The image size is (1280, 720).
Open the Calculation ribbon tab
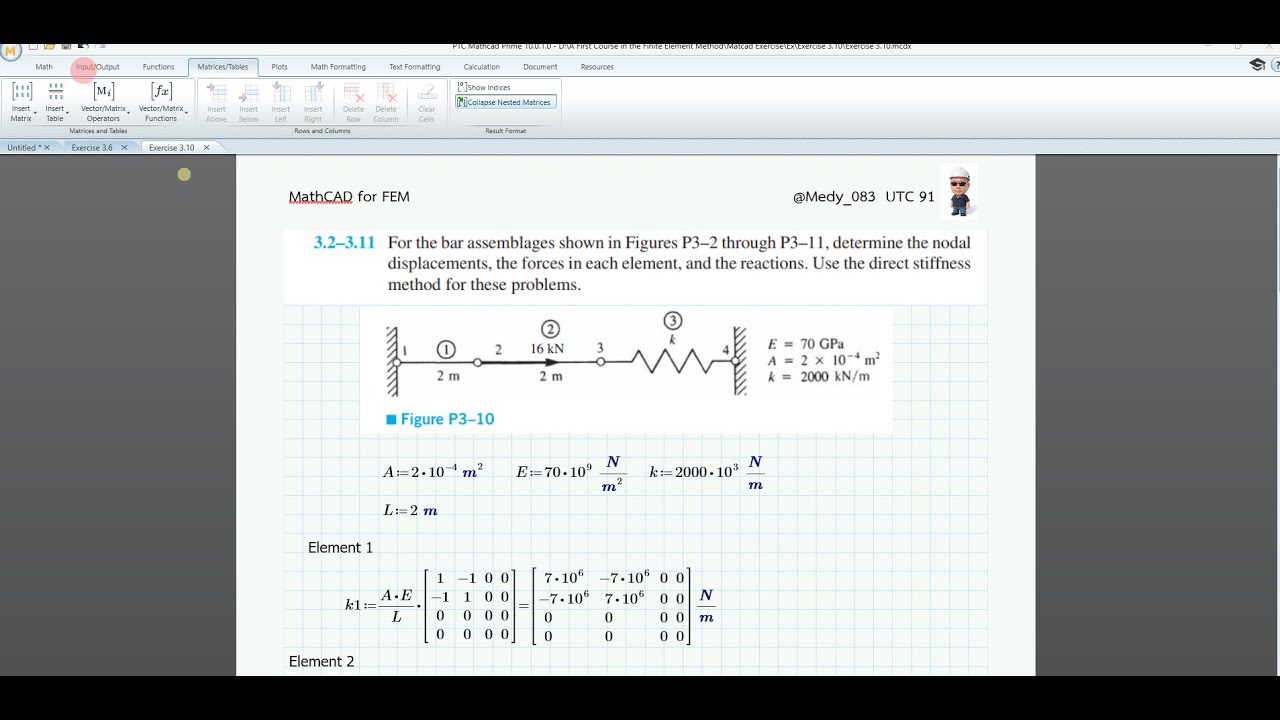tap(481, 67)
